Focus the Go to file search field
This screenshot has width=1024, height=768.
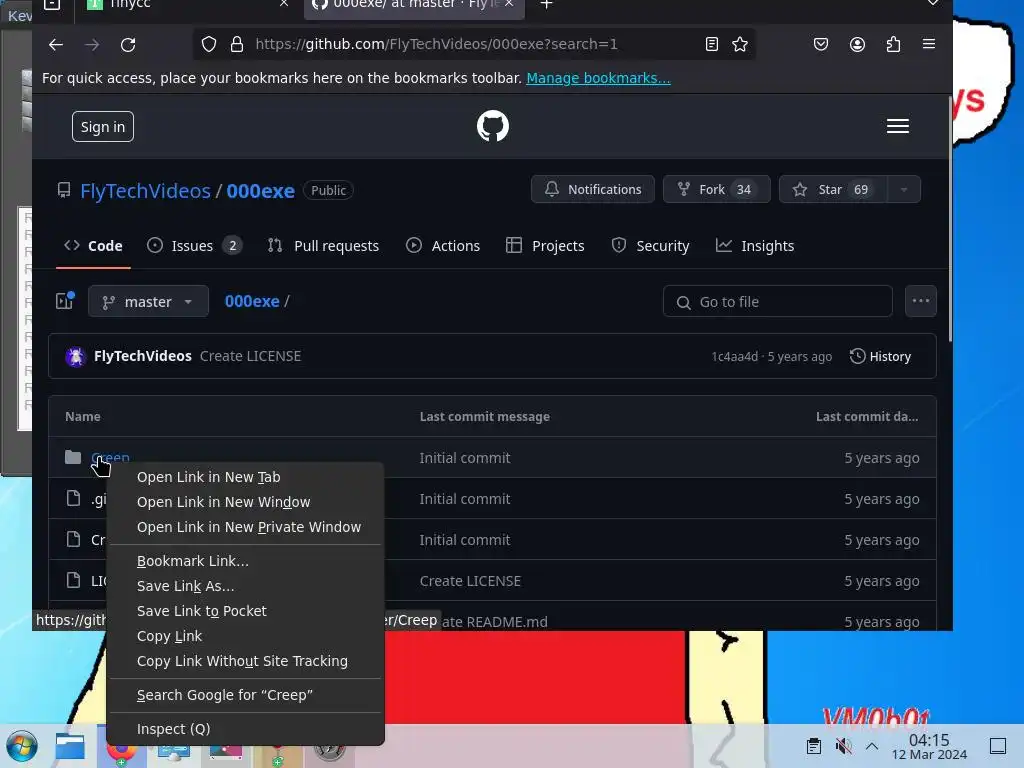tap(777, 301)
